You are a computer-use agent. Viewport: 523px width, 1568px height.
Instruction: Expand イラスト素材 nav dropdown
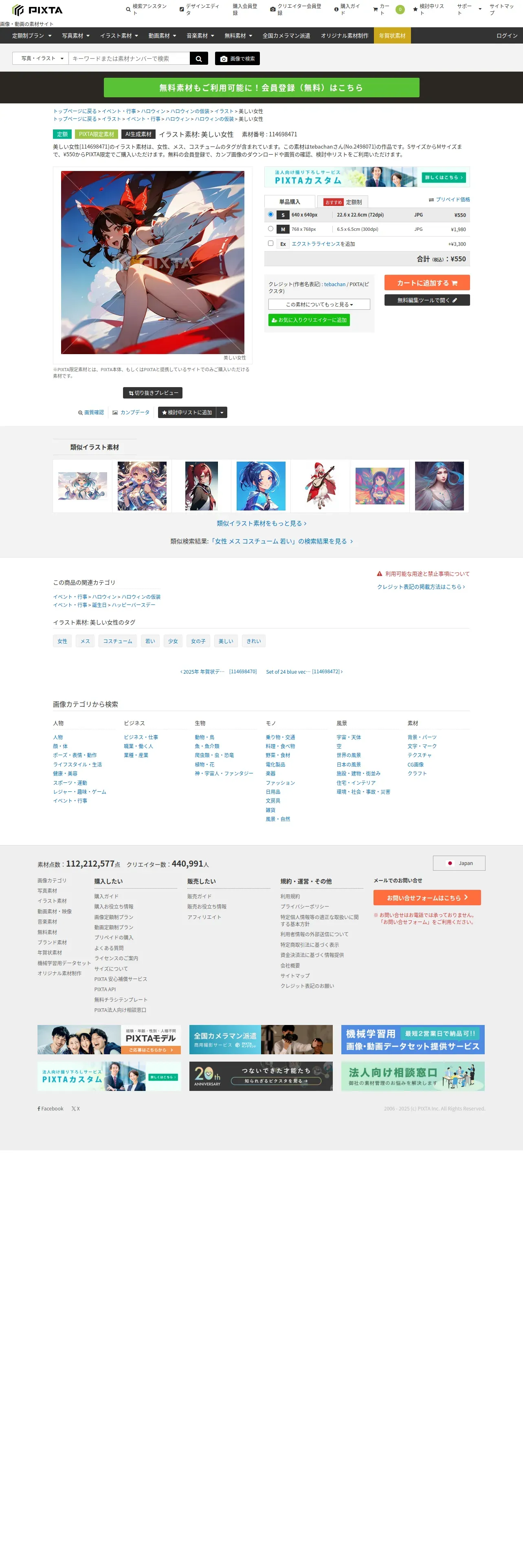coord(119,35)
